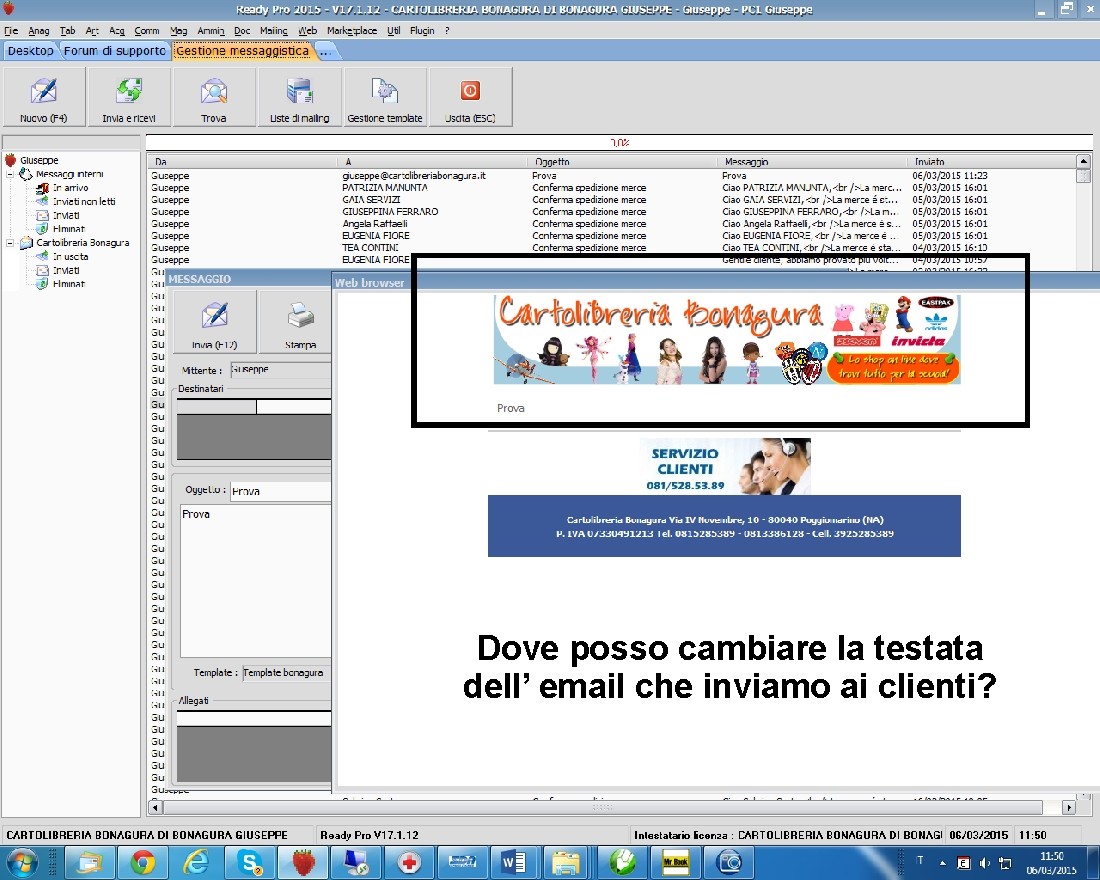Select the Gestione messaggistica tab
The image size is (1100, 880).
click(242, 51)
